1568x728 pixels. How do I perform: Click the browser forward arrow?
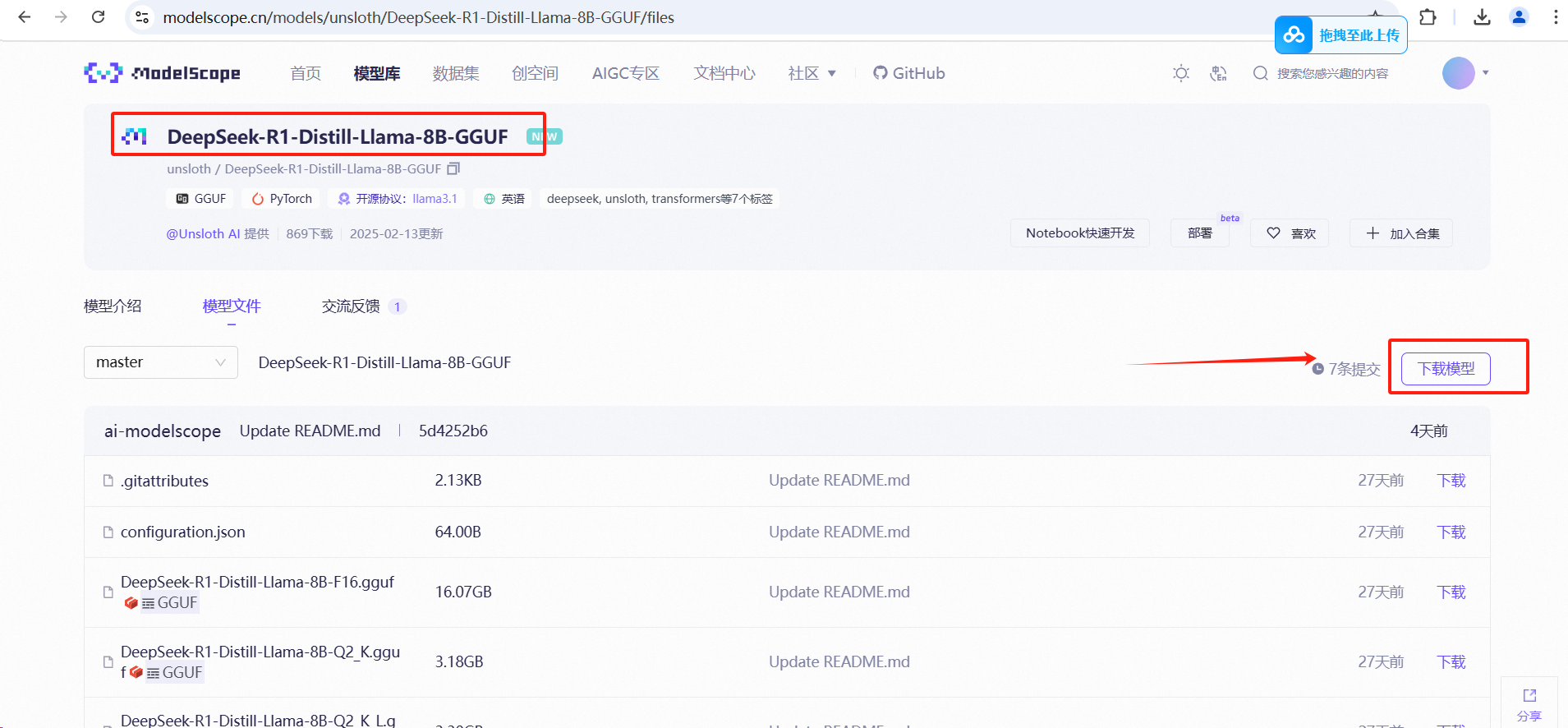tap(61, 16)
